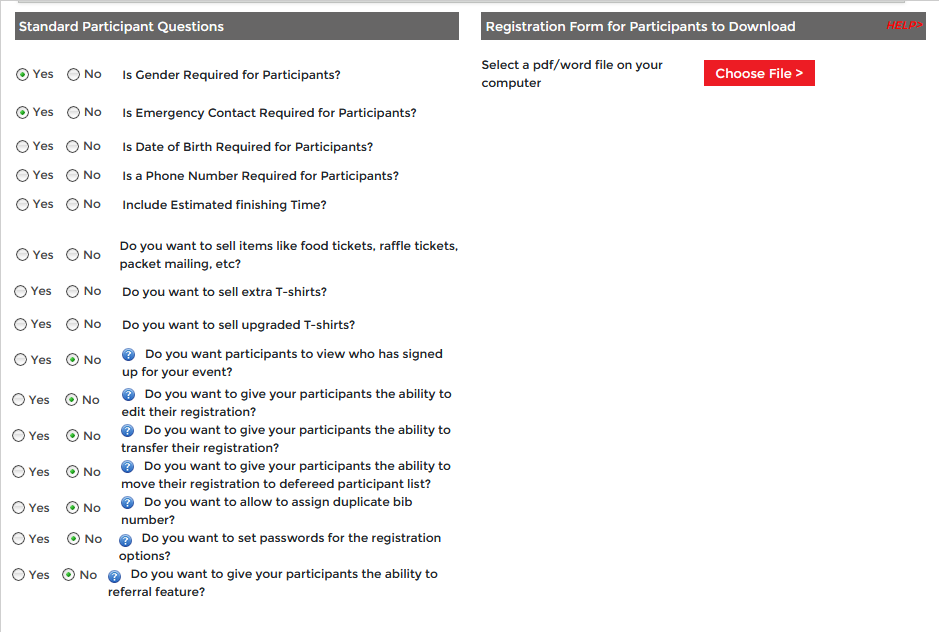
Task: Select No for Gender Required
Action: tap(73, 74)
